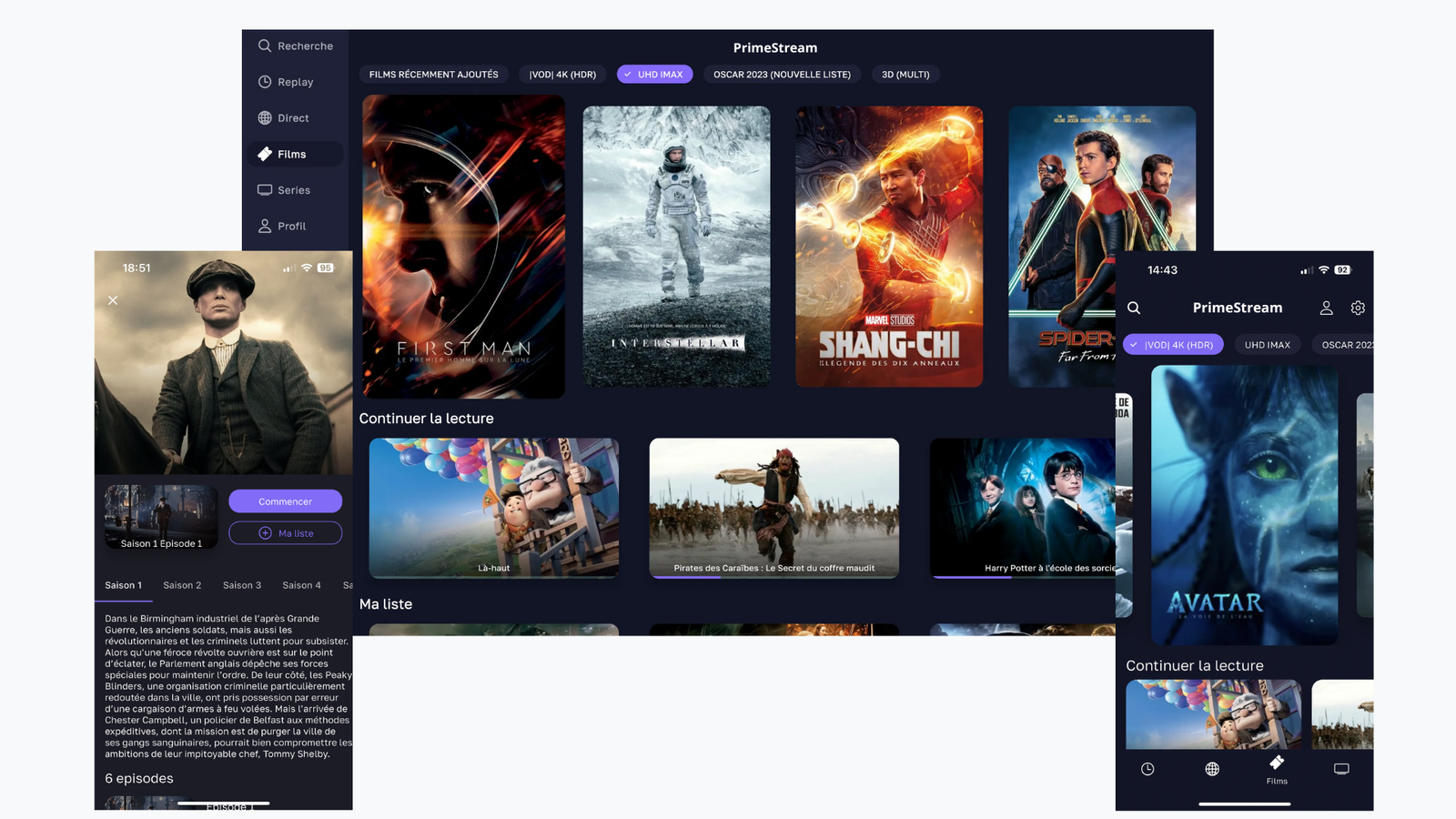Enable the FILMS RÉCEMMENT AJOUTÉS filter chip

click(x=433, y=75)
